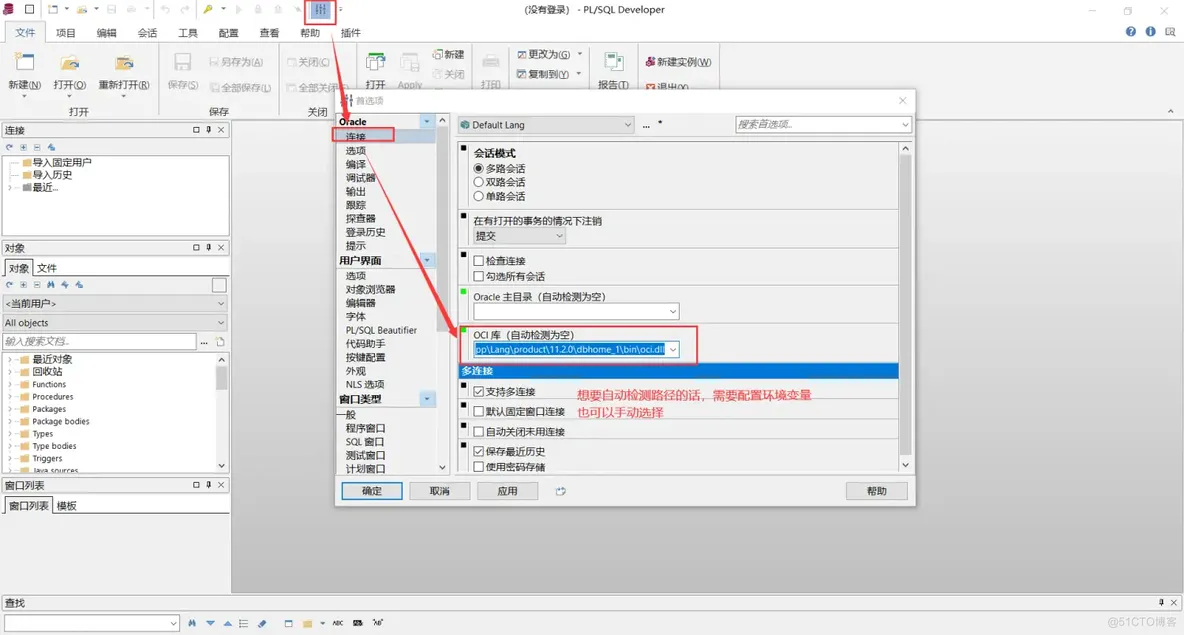
Task: Click the binoculars find icon in 对象 panel
Action: (x=51, y=285)
